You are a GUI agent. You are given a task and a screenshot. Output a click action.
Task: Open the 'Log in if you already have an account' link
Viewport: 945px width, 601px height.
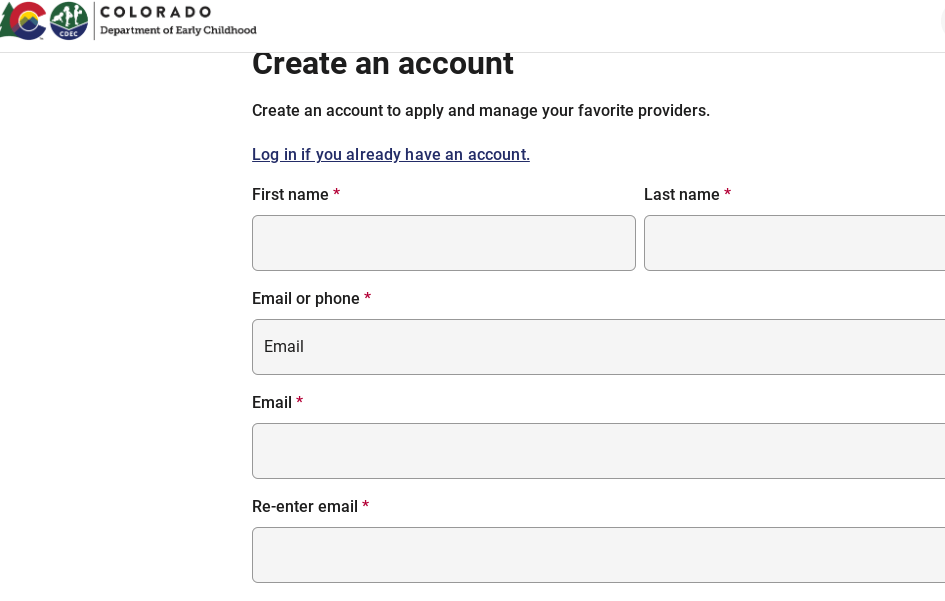click(x=391, y=154)
